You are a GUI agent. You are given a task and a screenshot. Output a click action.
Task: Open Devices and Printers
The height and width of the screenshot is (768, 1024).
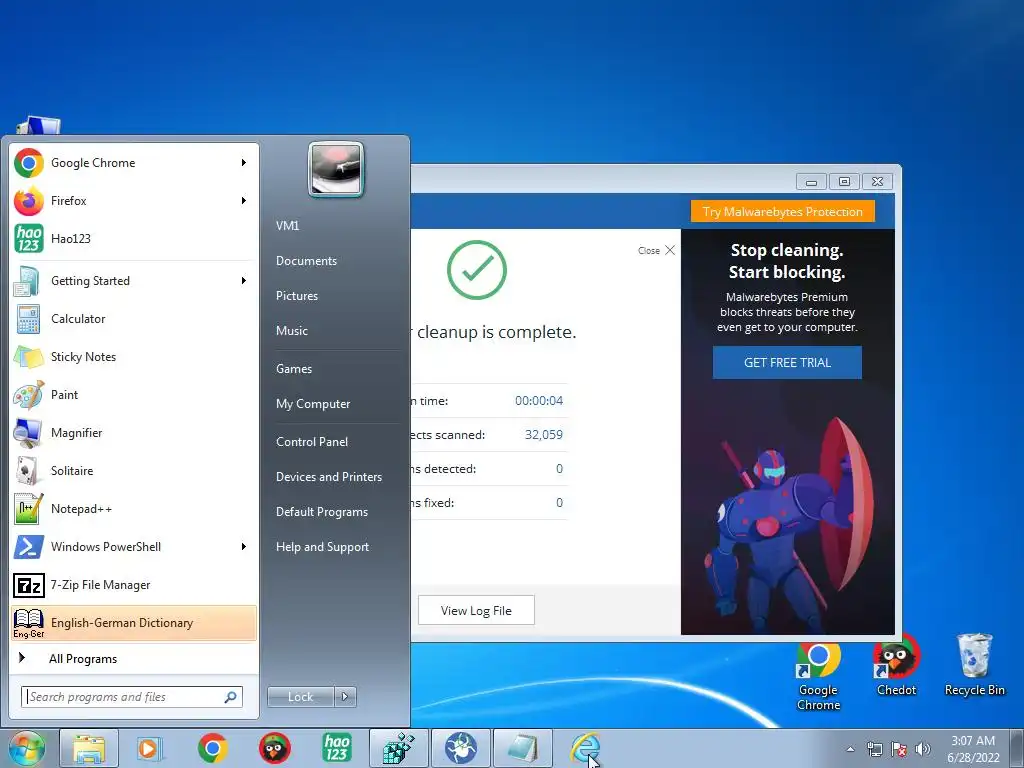click(x=328, y=477)
